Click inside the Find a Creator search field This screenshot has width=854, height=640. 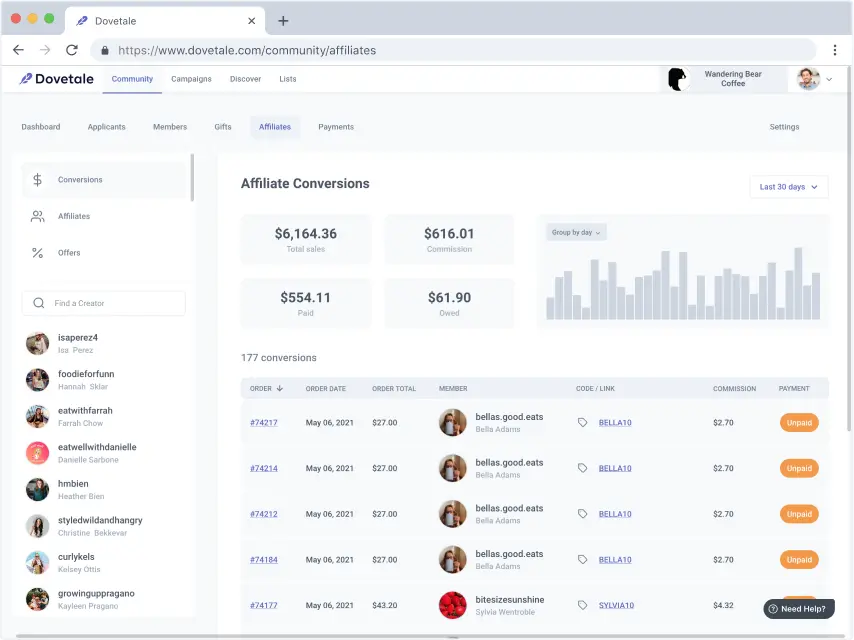click(104, 303)
